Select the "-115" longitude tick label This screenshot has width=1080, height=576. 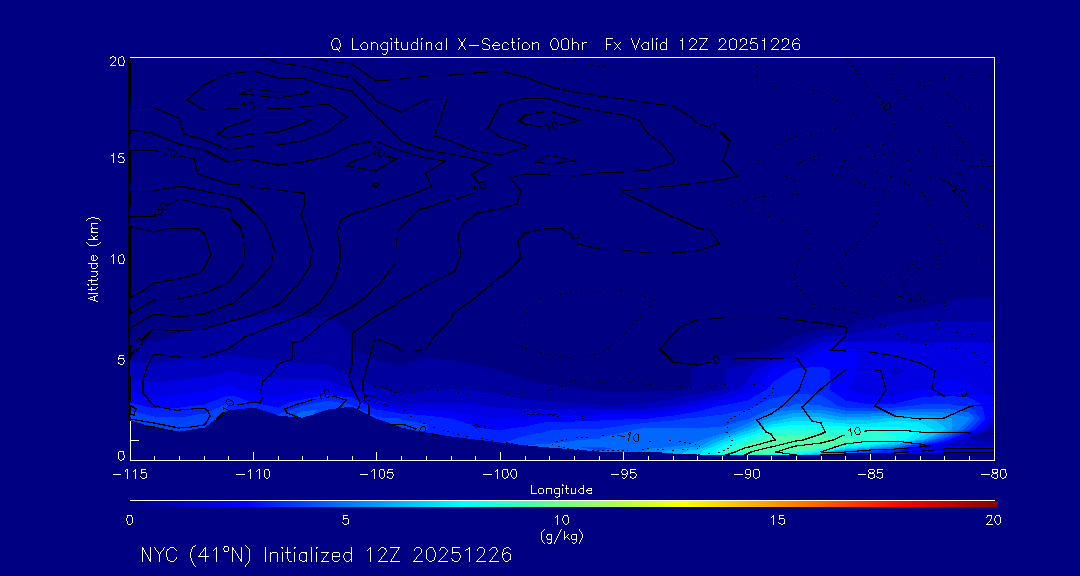[x=129, y=475]
